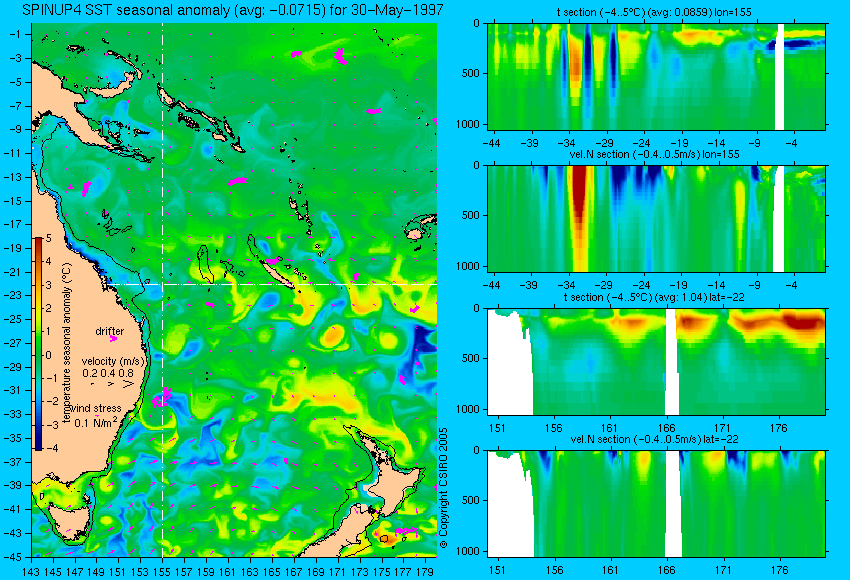Click the '143' longitude label on main map

(31, 571)
